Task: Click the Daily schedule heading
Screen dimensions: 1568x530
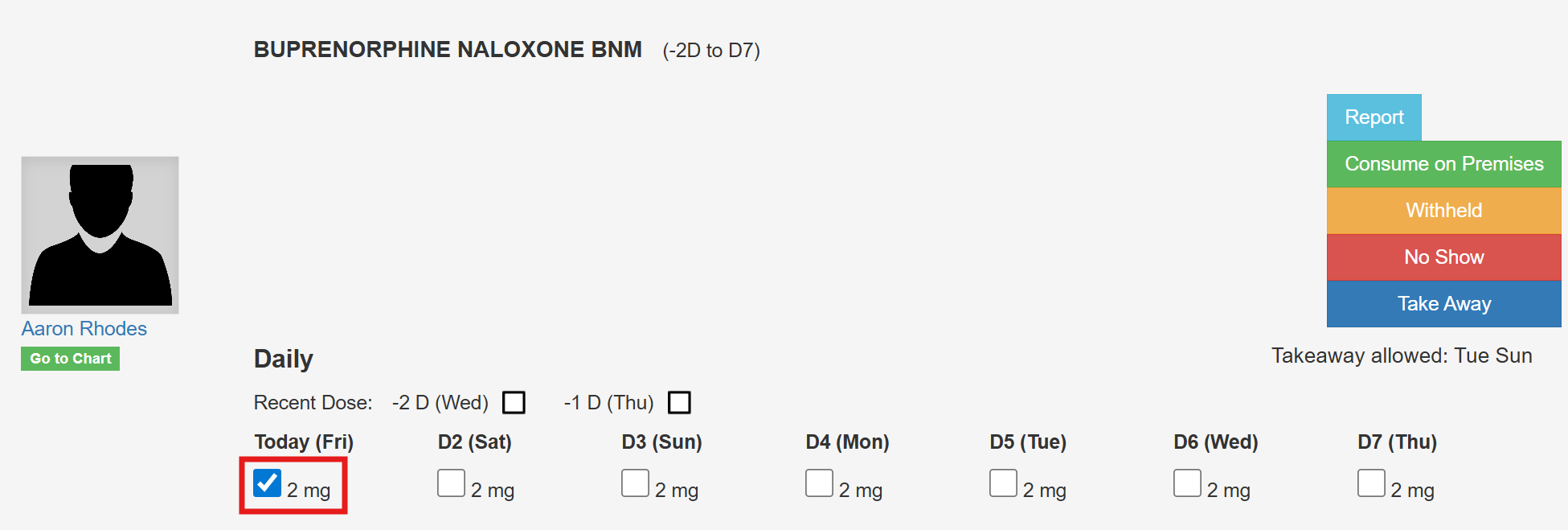Action: point(284,359)
